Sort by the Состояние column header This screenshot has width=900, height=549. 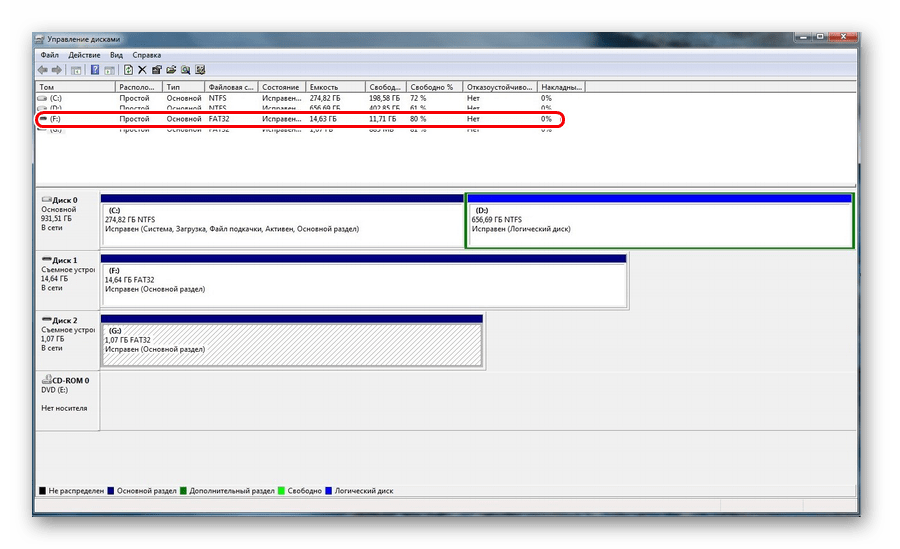pyautogui.click(x=282, y=87)
